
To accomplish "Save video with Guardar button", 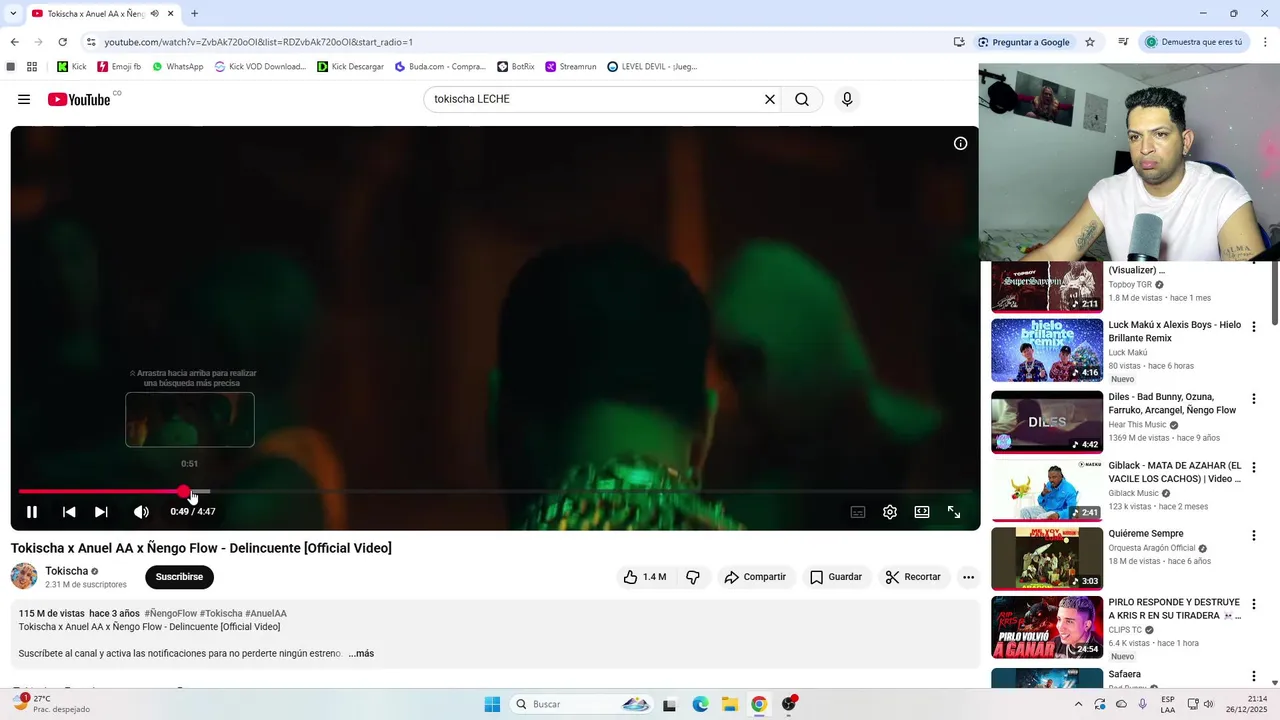I will click(836, 577).
